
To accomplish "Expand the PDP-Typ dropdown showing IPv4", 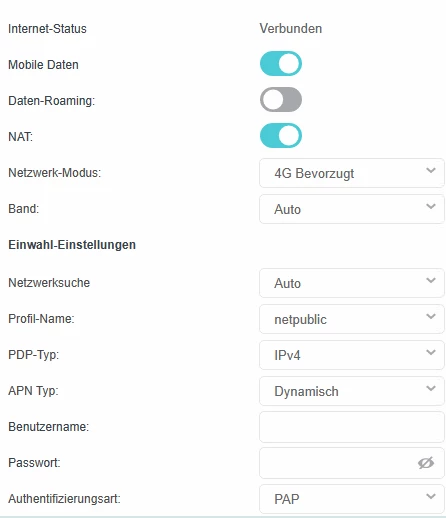I will [352, 355].
